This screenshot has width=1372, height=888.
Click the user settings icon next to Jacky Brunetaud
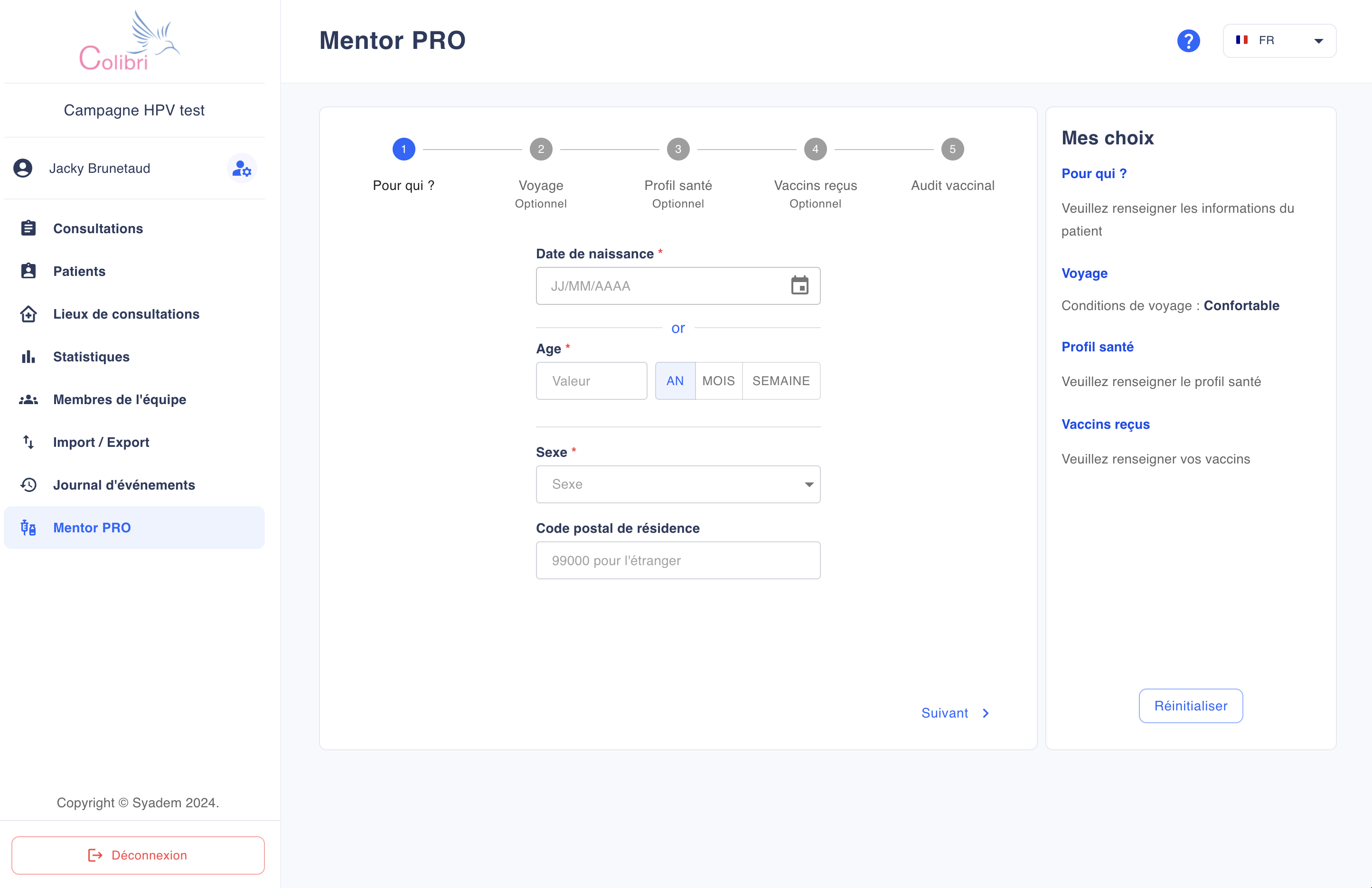coord(241,169)
